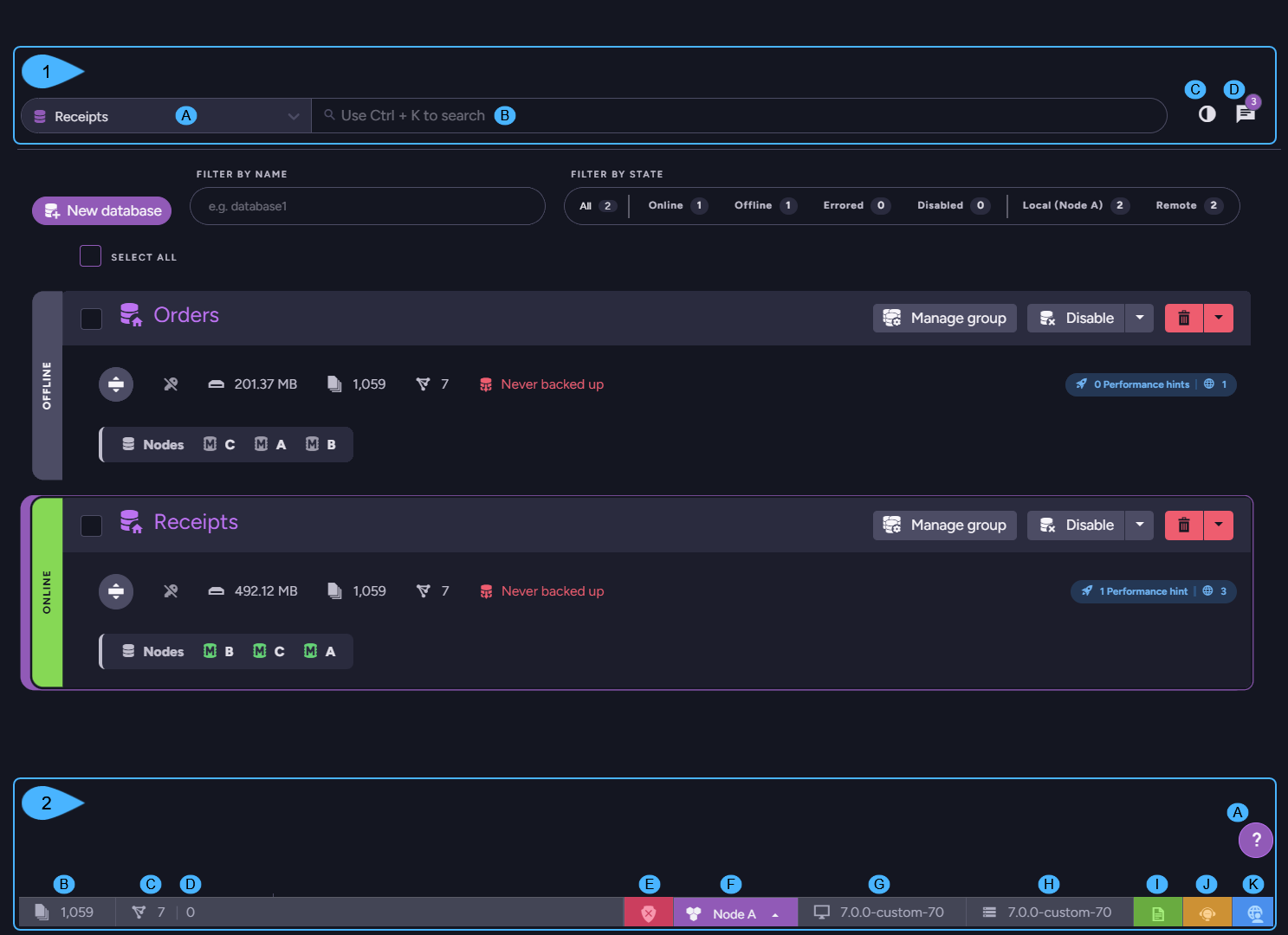The height and width of the screenshot is (935, 1288).
Task: Select the All state filter
Action: point(598,206)
